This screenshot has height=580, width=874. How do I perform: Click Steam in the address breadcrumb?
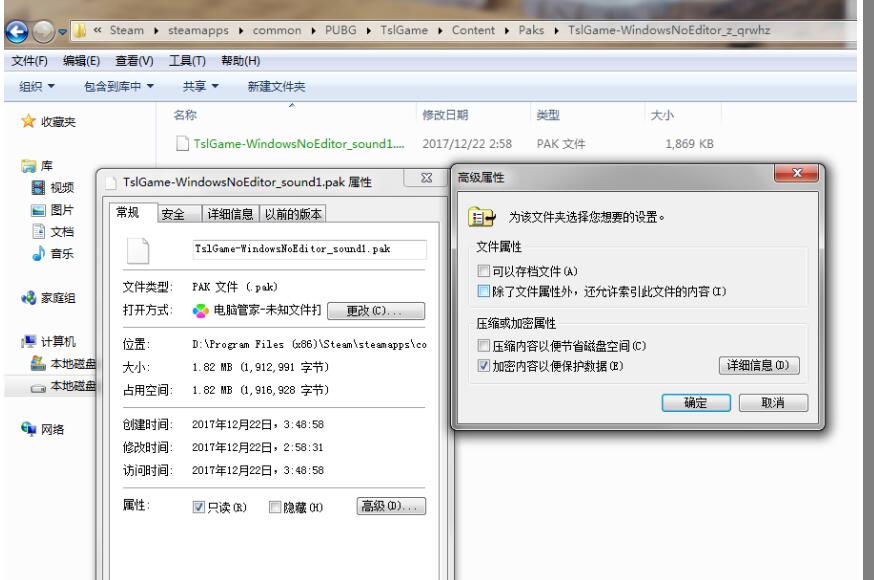[x=127, y=30]
